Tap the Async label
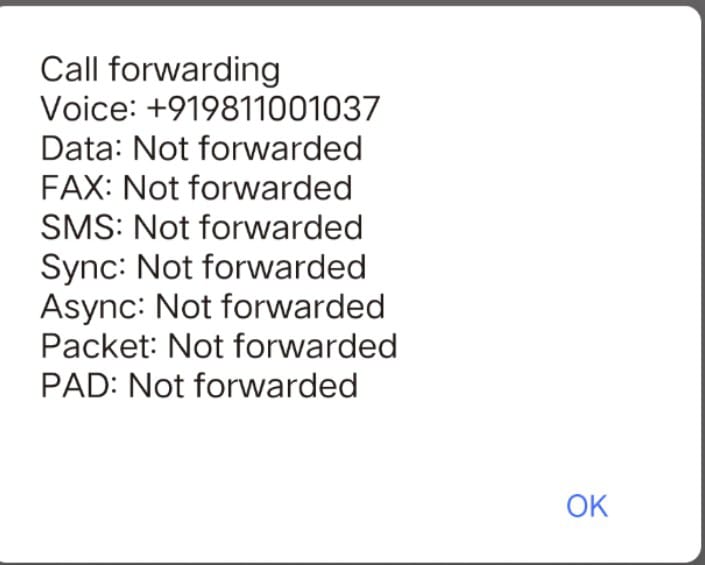 pyautogui.click(x=93, y=308)
